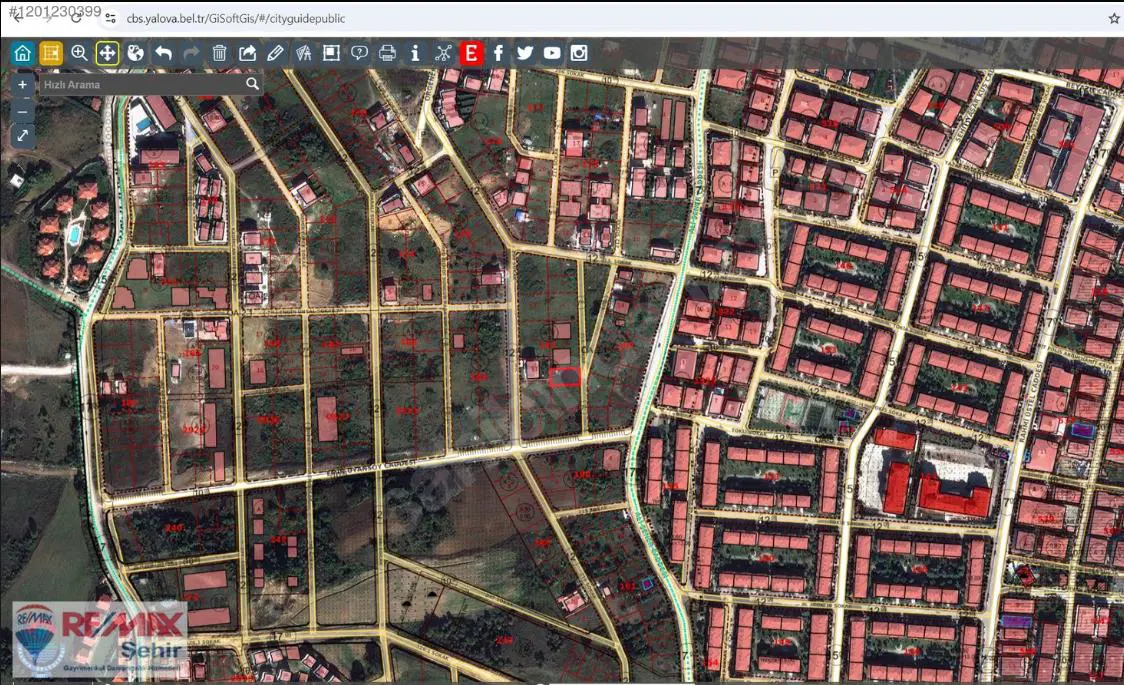Zoom in with the plus button
The image size is (1124, 685).
pyautogui.click(x=22, y=85)
